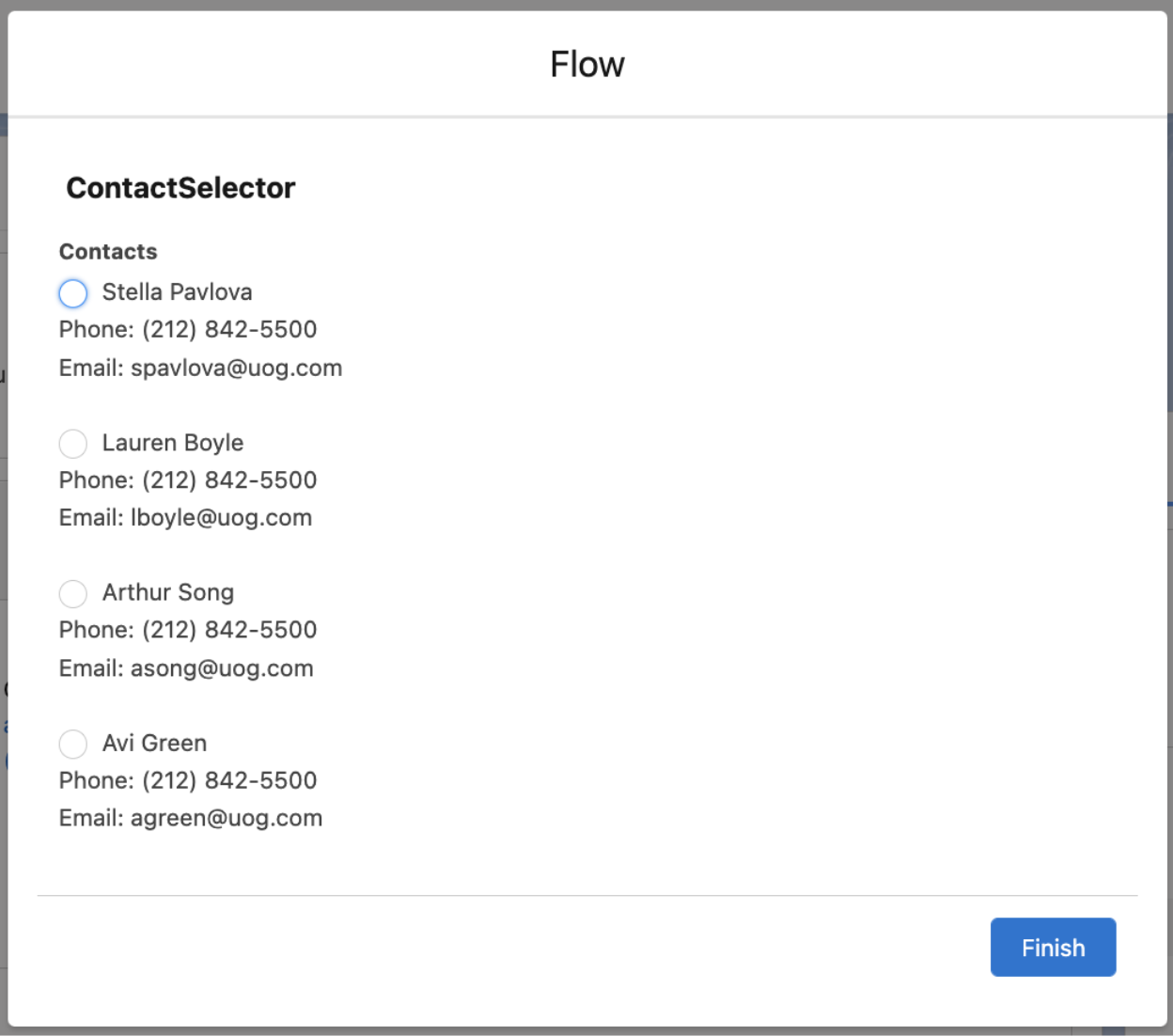Screen dimensions: 1173x1036
Task: Click the Finish button
Action: click(x=1053, y=947)
